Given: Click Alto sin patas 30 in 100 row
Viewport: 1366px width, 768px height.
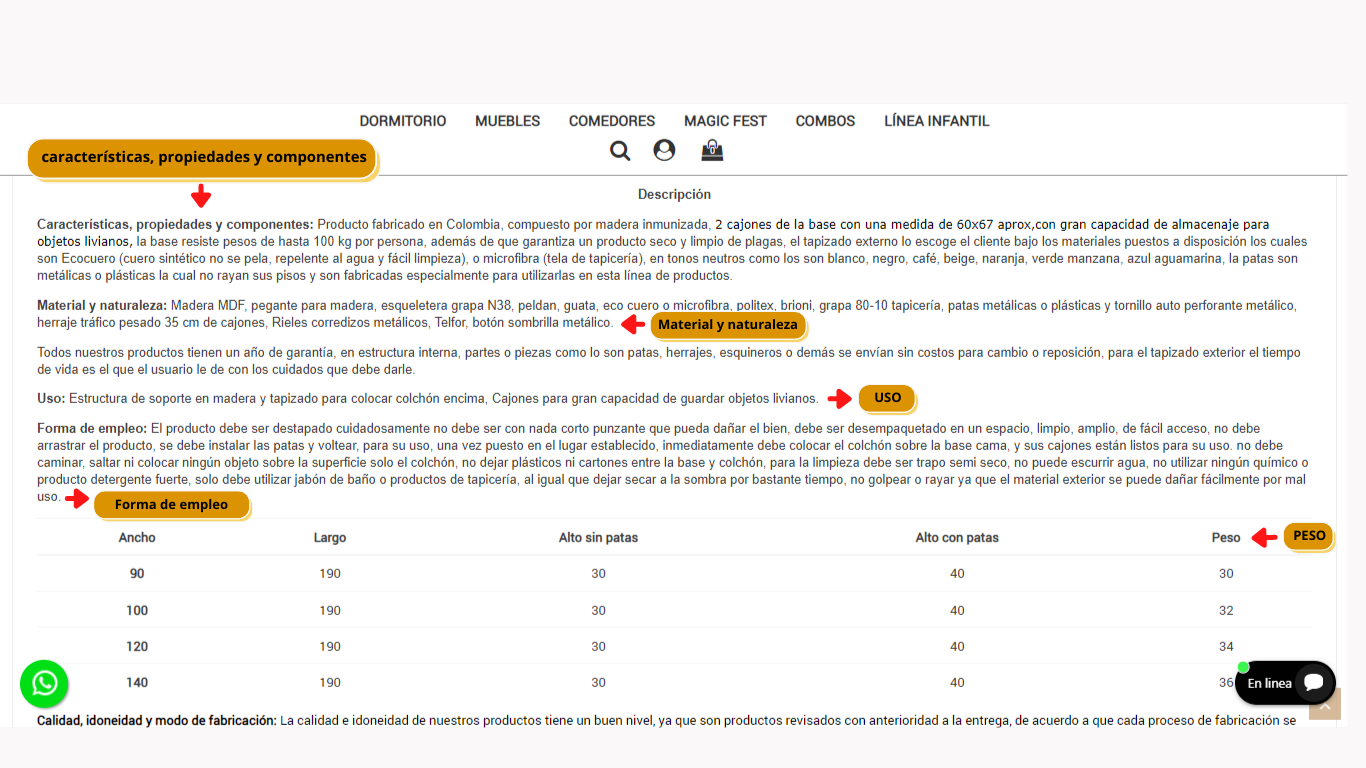Looking at the screenshot, I should (598, 610).
